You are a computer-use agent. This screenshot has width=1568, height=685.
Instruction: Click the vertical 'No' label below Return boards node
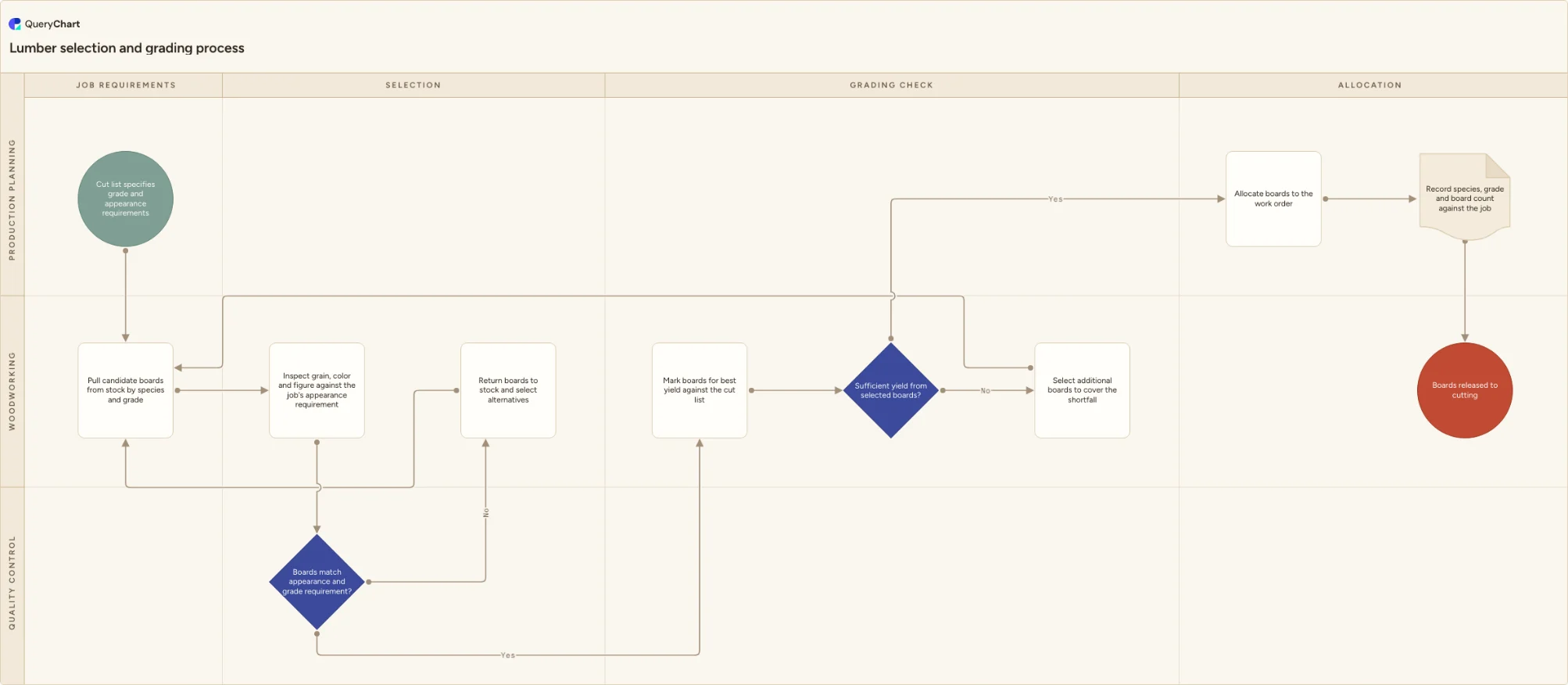(x=486, y=513)
